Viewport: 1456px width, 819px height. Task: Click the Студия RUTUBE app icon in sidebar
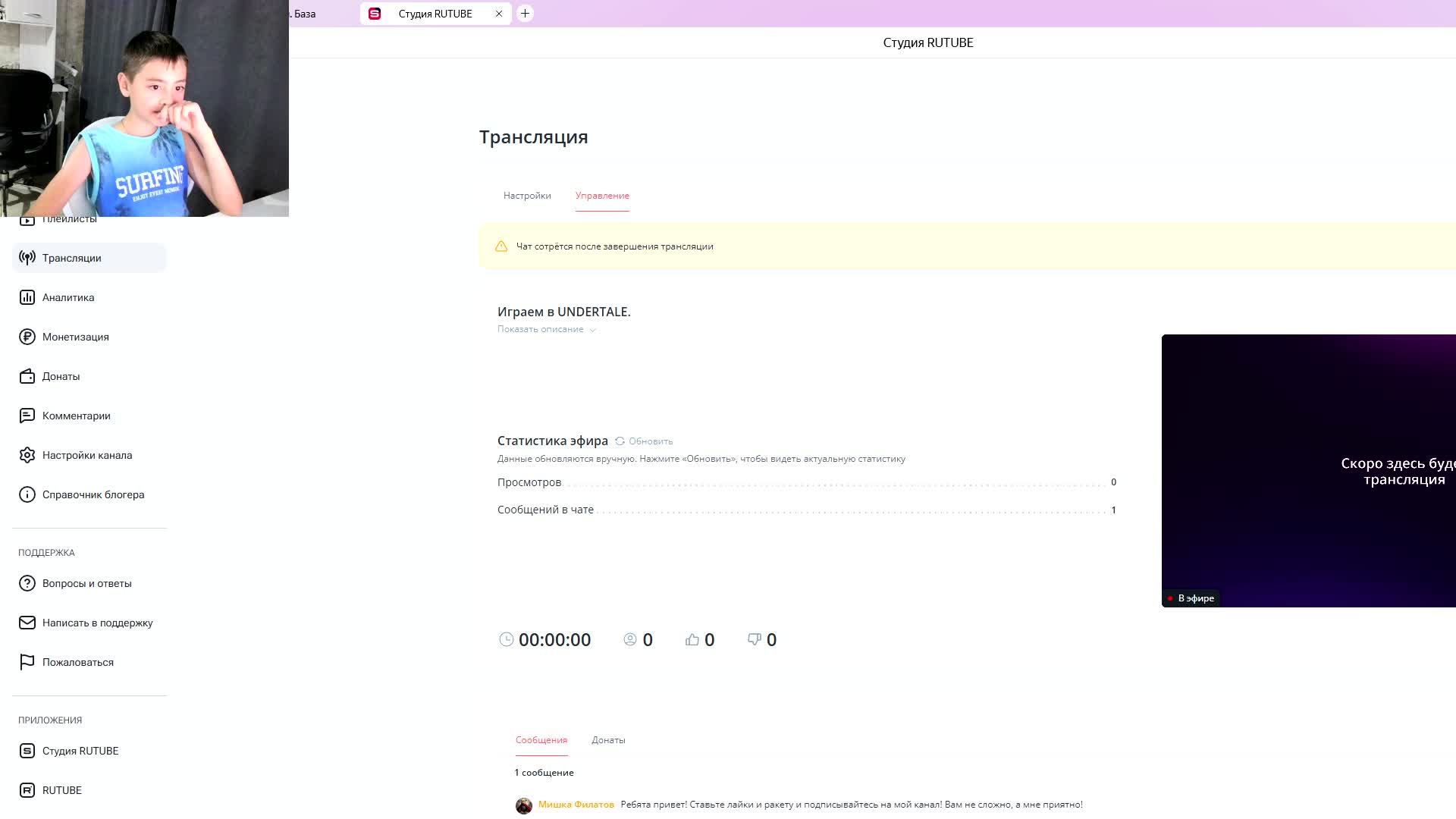pos(27,751)
